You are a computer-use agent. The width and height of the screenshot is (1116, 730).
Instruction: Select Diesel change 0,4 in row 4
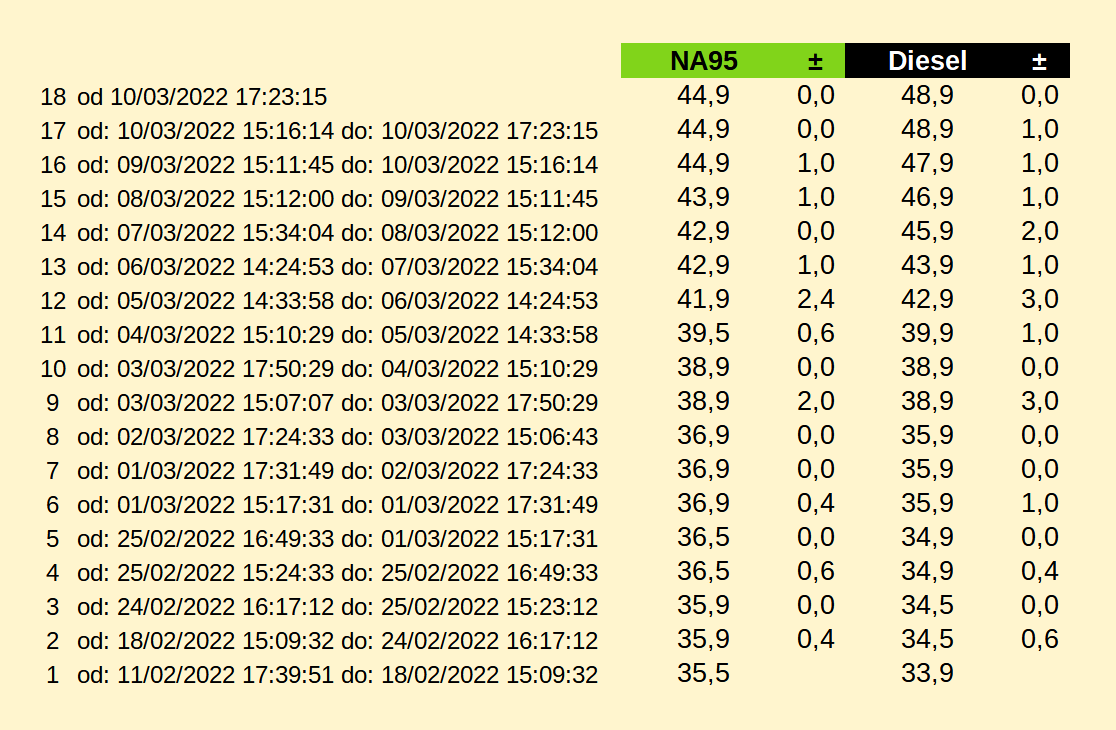[x=1039, y=571]
